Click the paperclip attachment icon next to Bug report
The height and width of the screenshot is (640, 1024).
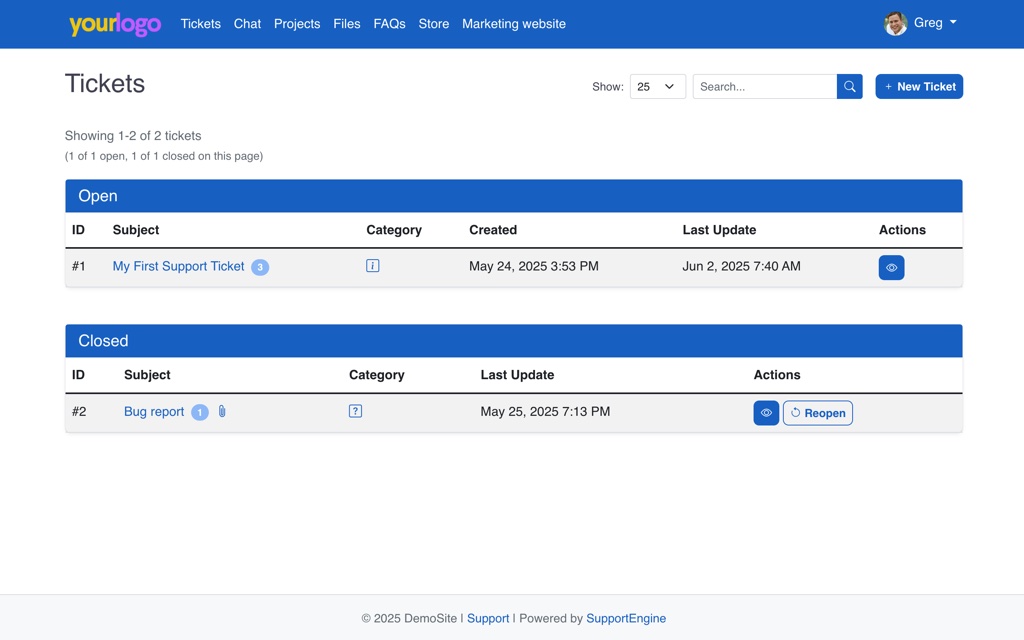(221, 411)
